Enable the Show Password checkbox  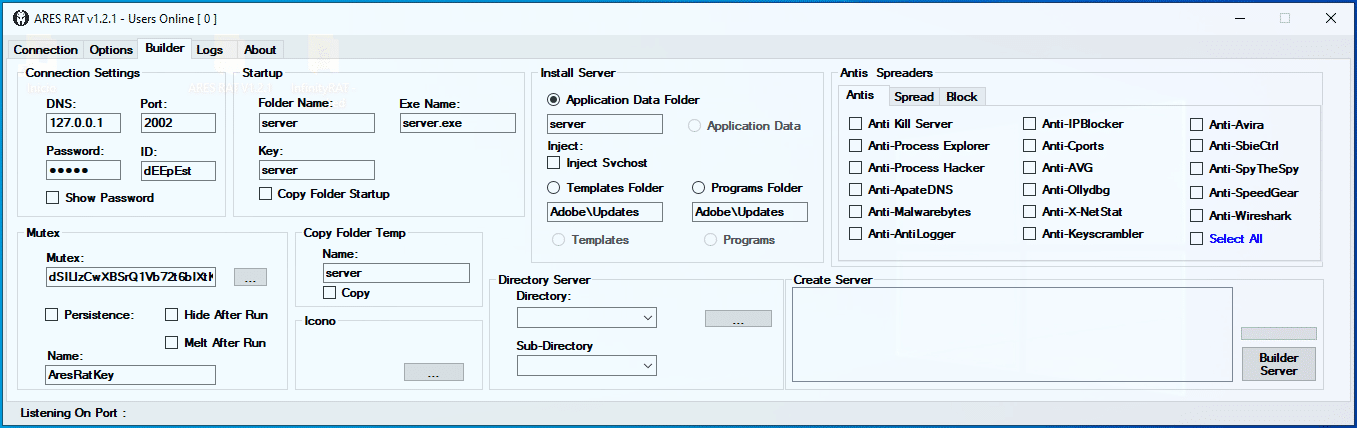(100, 197)
